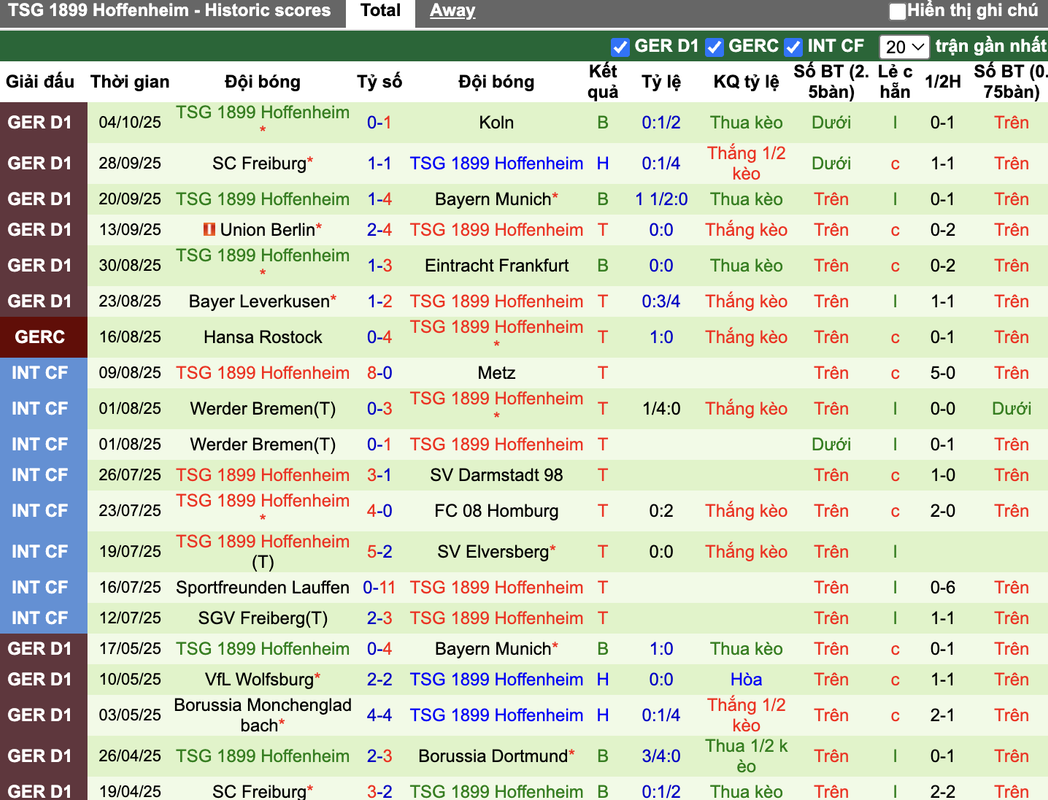Open TSG 1899 Hoffenheim link in Metz row

point(263,373)
